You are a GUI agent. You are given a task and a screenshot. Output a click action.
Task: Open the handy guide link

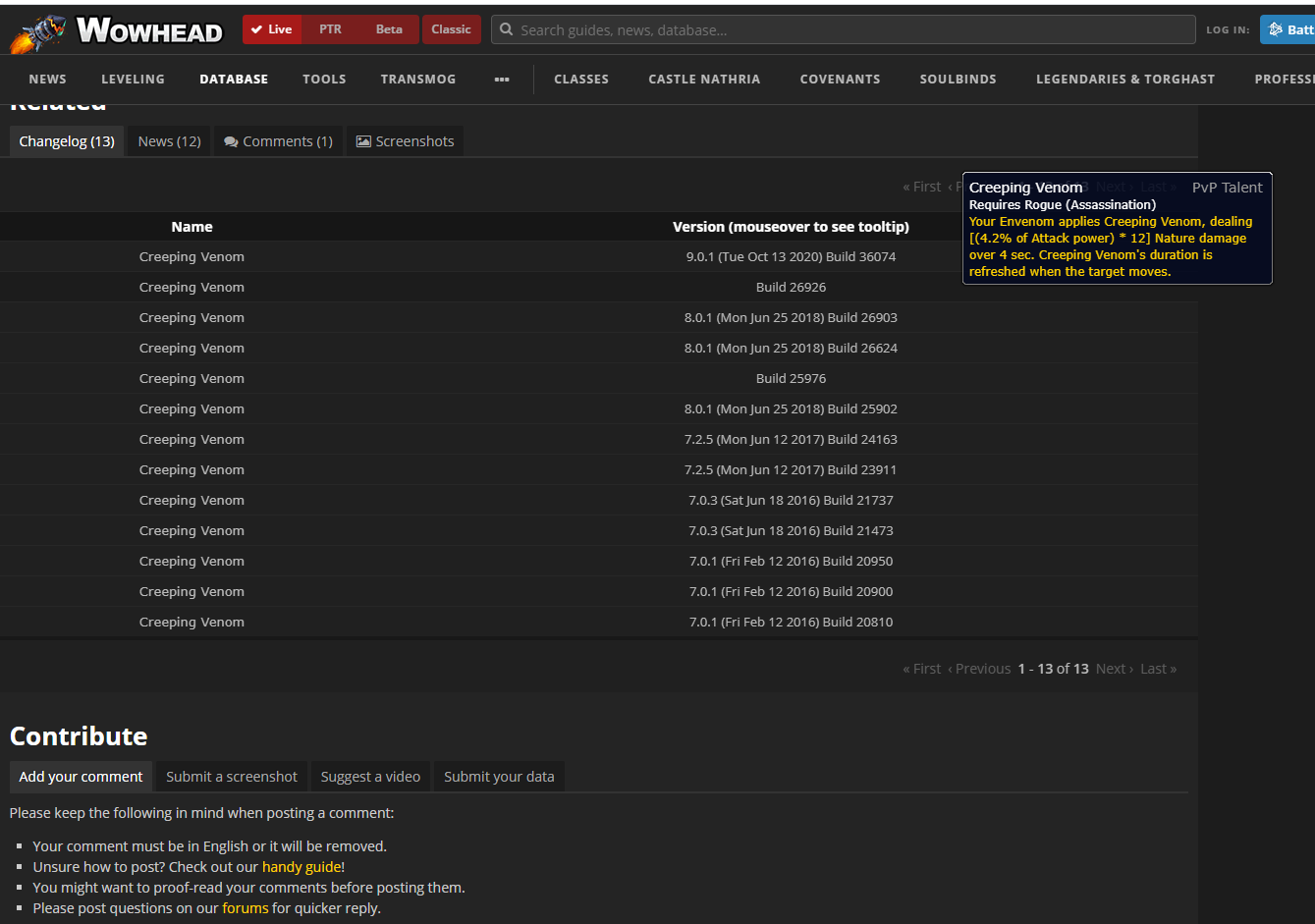tap(301, 867)
